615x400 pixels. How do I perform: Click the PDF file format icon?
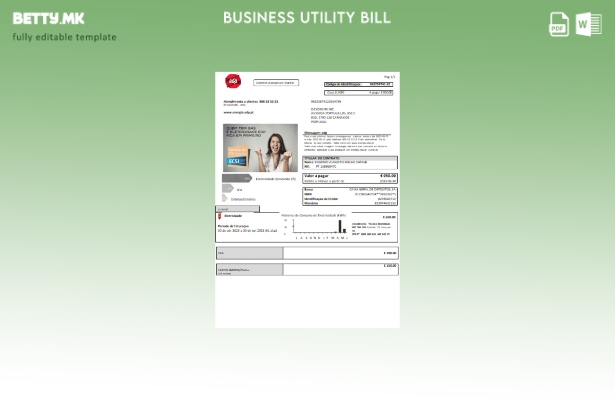559,25
